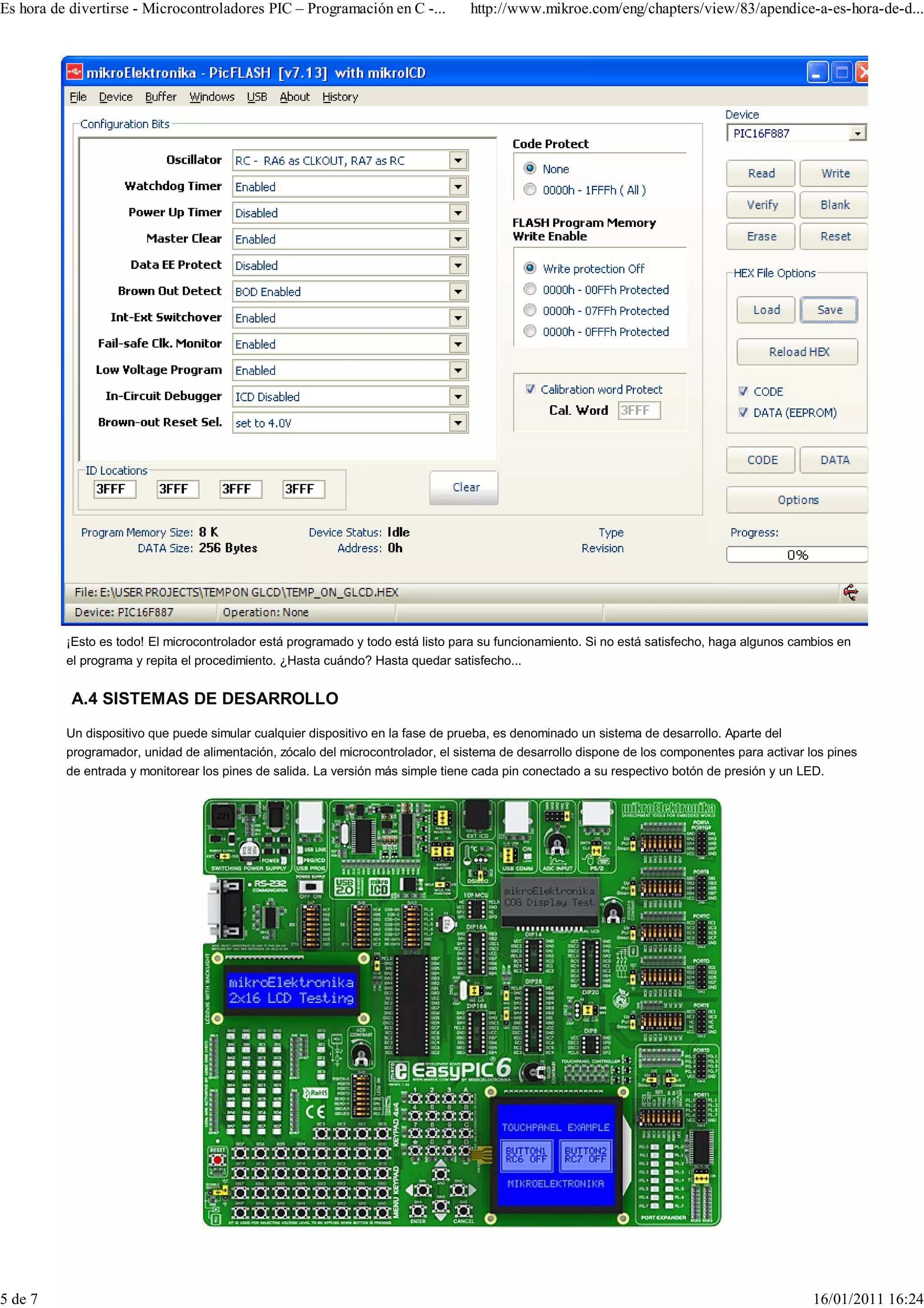
Task: Open the Device PIC16F887 dropdown
Action: coord(857,133)
